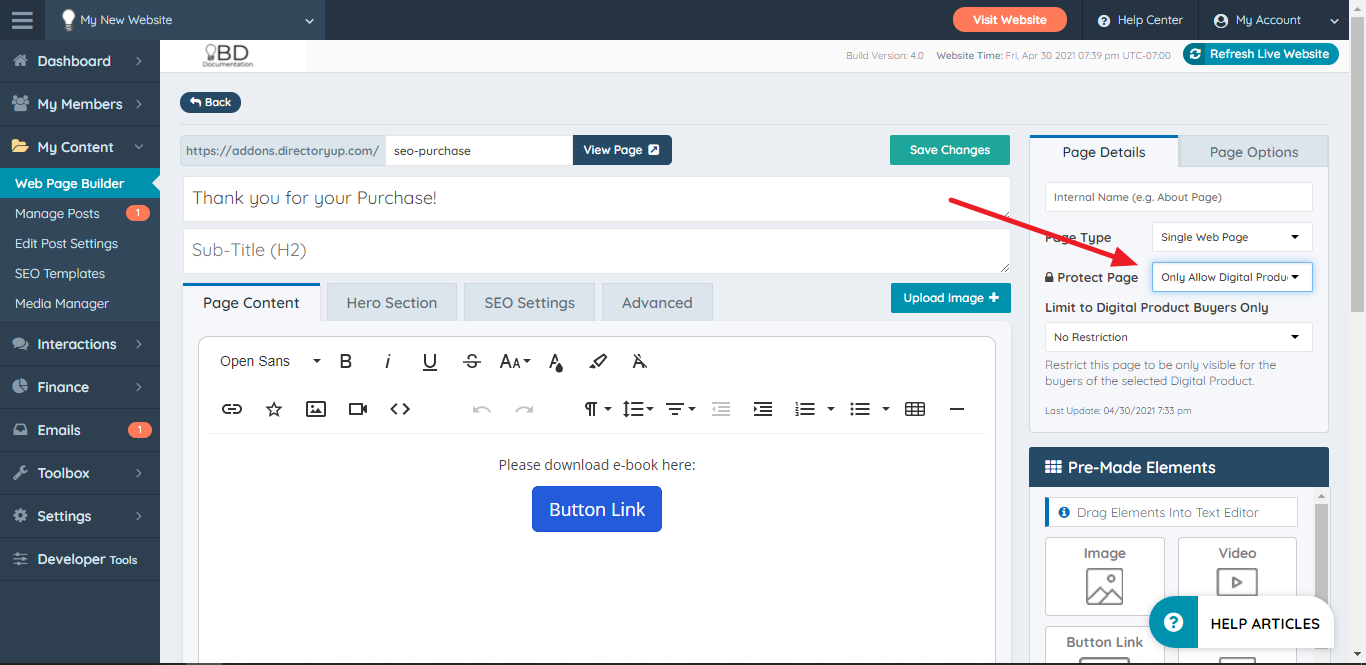Undo the last edit

(x=482, y=409)
